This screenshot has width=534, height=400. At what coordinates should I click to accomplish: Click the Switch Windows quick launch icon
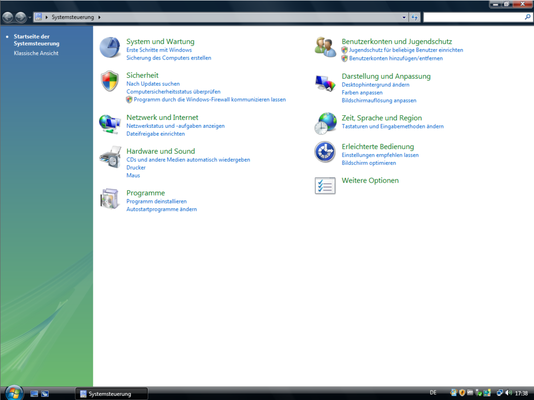tap(45, 394)
